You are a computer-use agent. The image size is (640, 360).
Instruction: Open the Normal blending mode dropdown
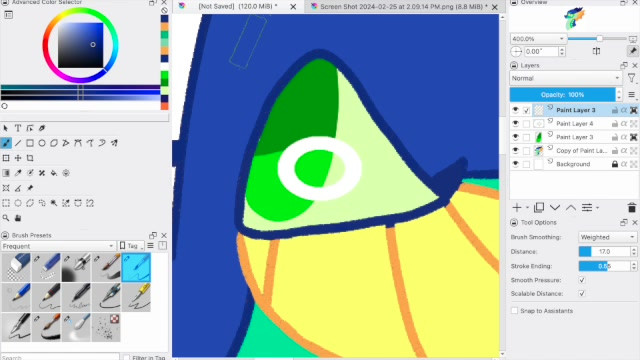pos(566,78)
